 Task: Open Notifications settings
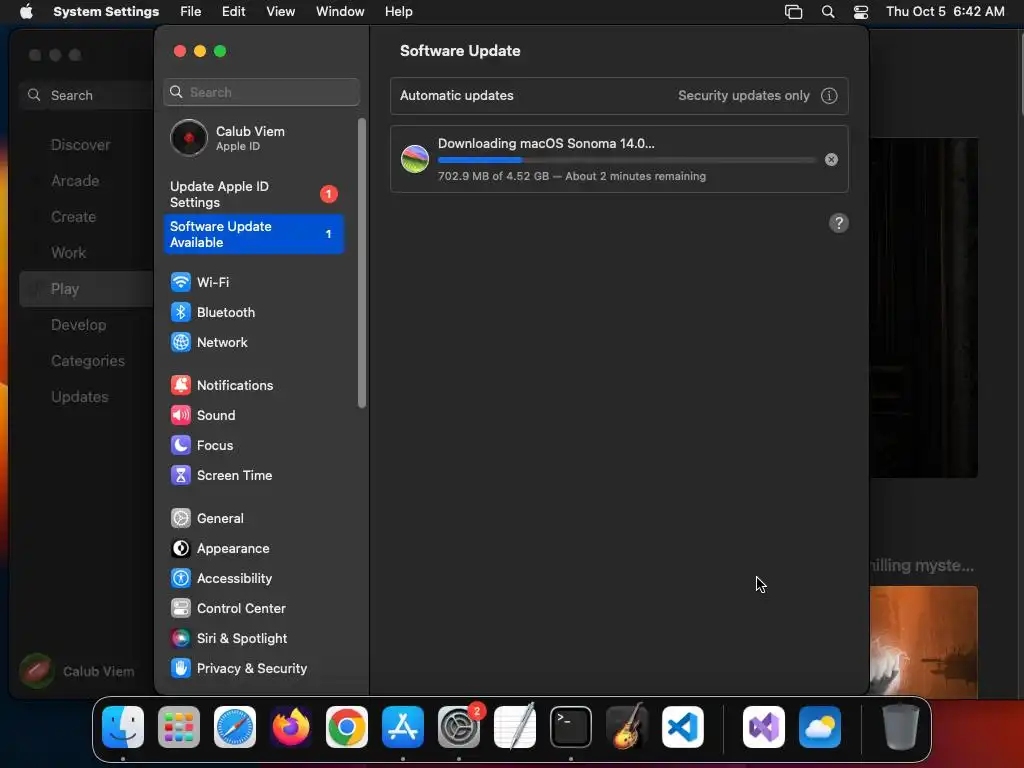(253, 385)
